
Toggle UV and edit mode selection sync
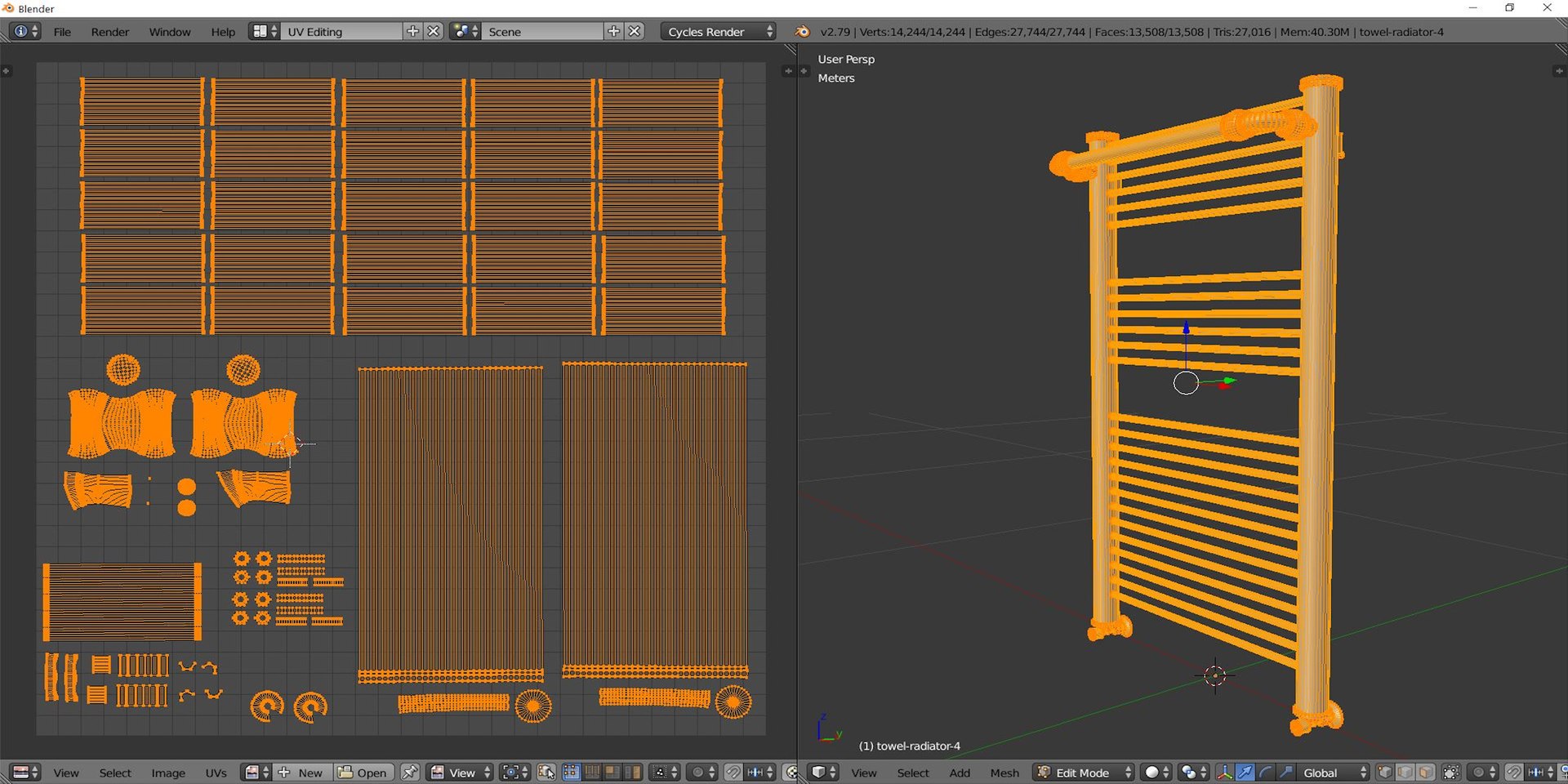[546, 773]
